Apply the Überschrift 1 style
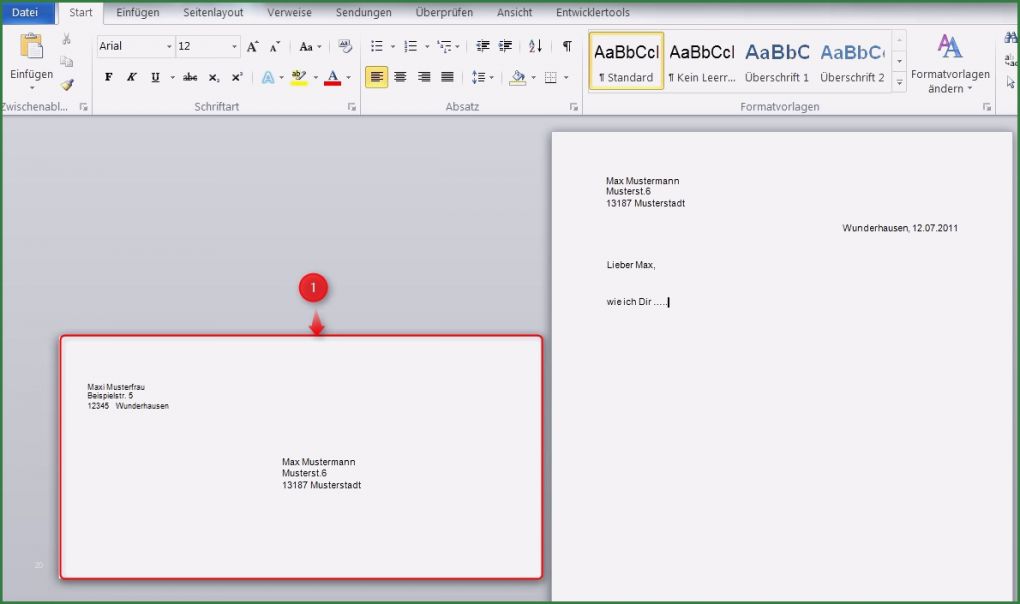This screenshot has height=604, width=1020. (x=777, y=62)
